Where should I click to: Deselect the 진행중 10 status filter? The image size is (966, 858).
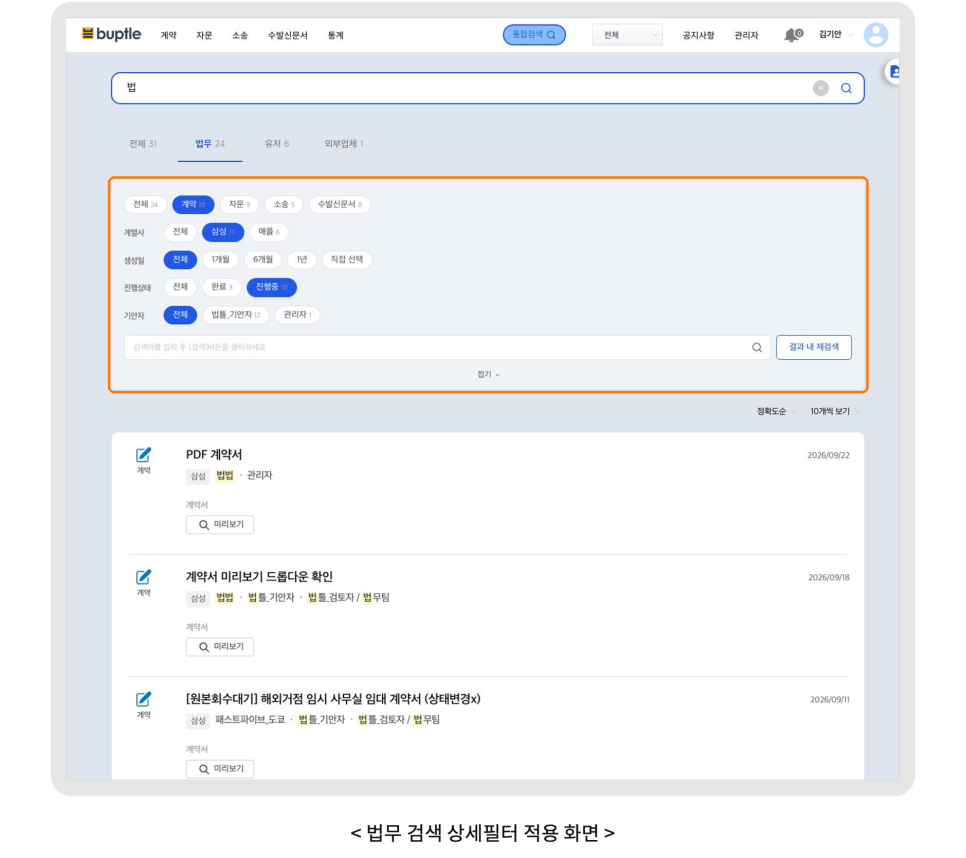pyautogui.click(x=272, y=287)
